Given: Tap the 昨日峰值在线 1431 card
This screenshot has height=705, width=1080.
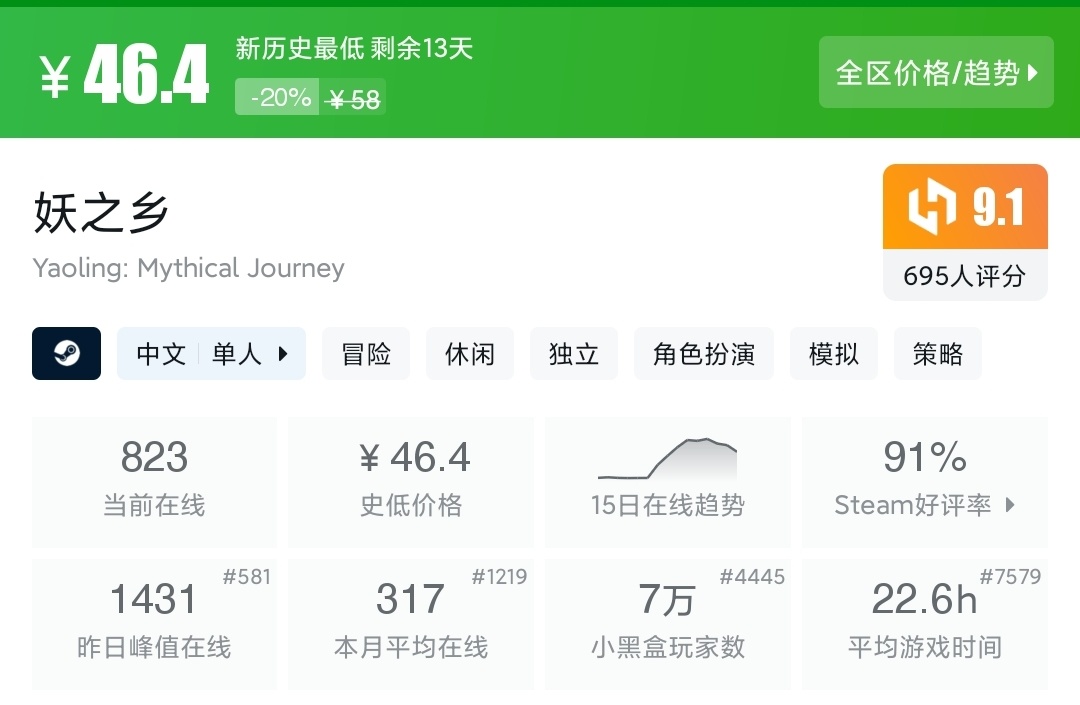Looking at the screenshot, I should [x=154, y=623].
